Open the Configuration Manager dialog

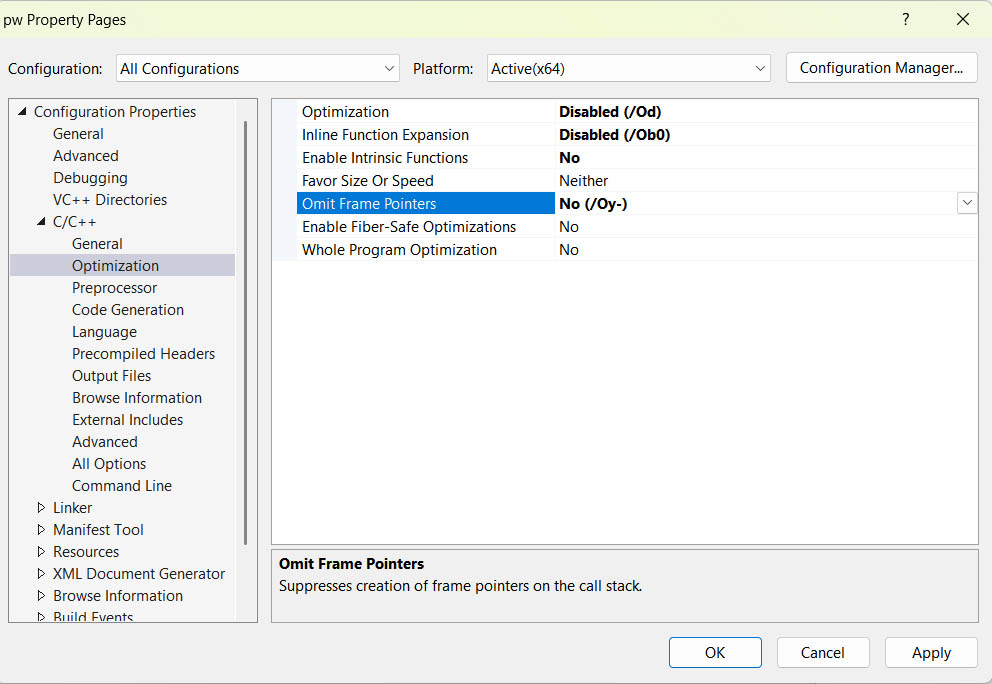(x=881, y=68)
